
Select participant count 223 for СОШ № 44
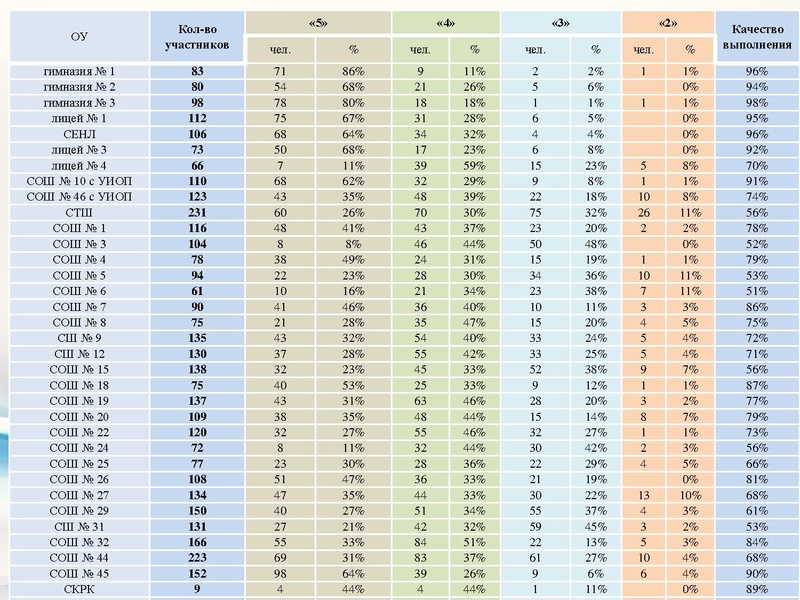(x=197, y=556)
